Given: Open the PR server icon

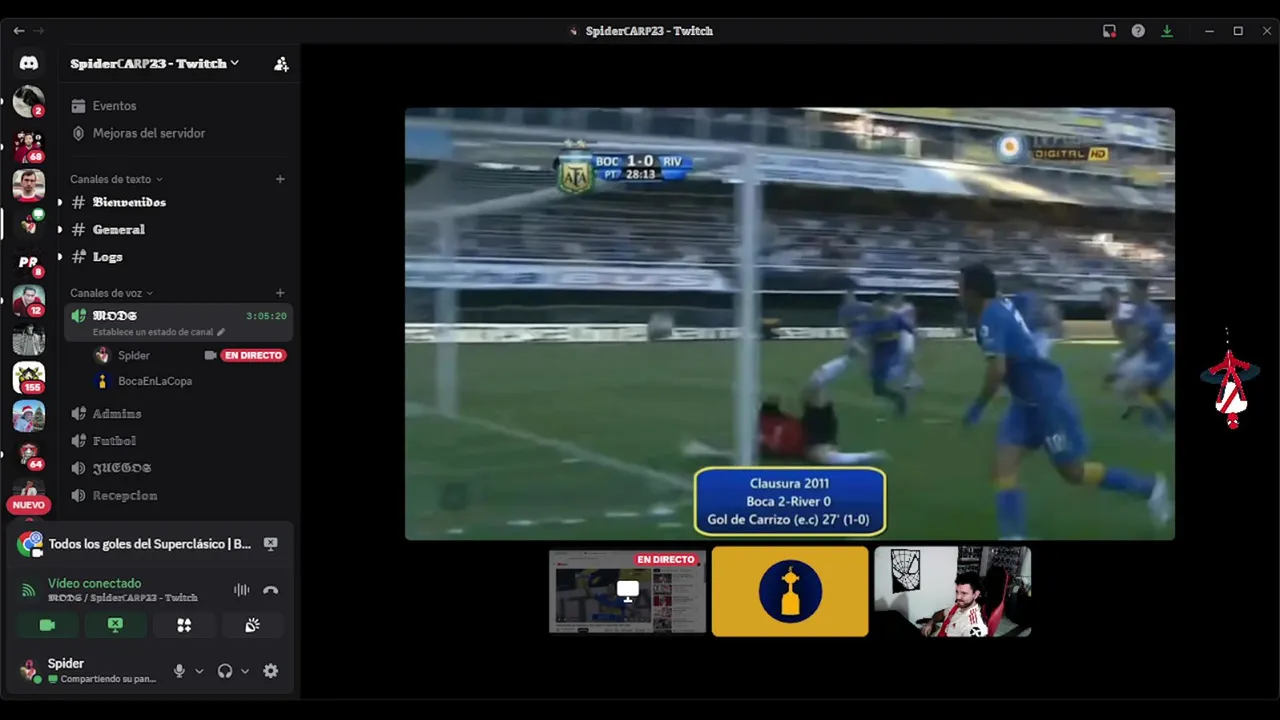Looking at the screenshot, I should click(x=29, y=263).
